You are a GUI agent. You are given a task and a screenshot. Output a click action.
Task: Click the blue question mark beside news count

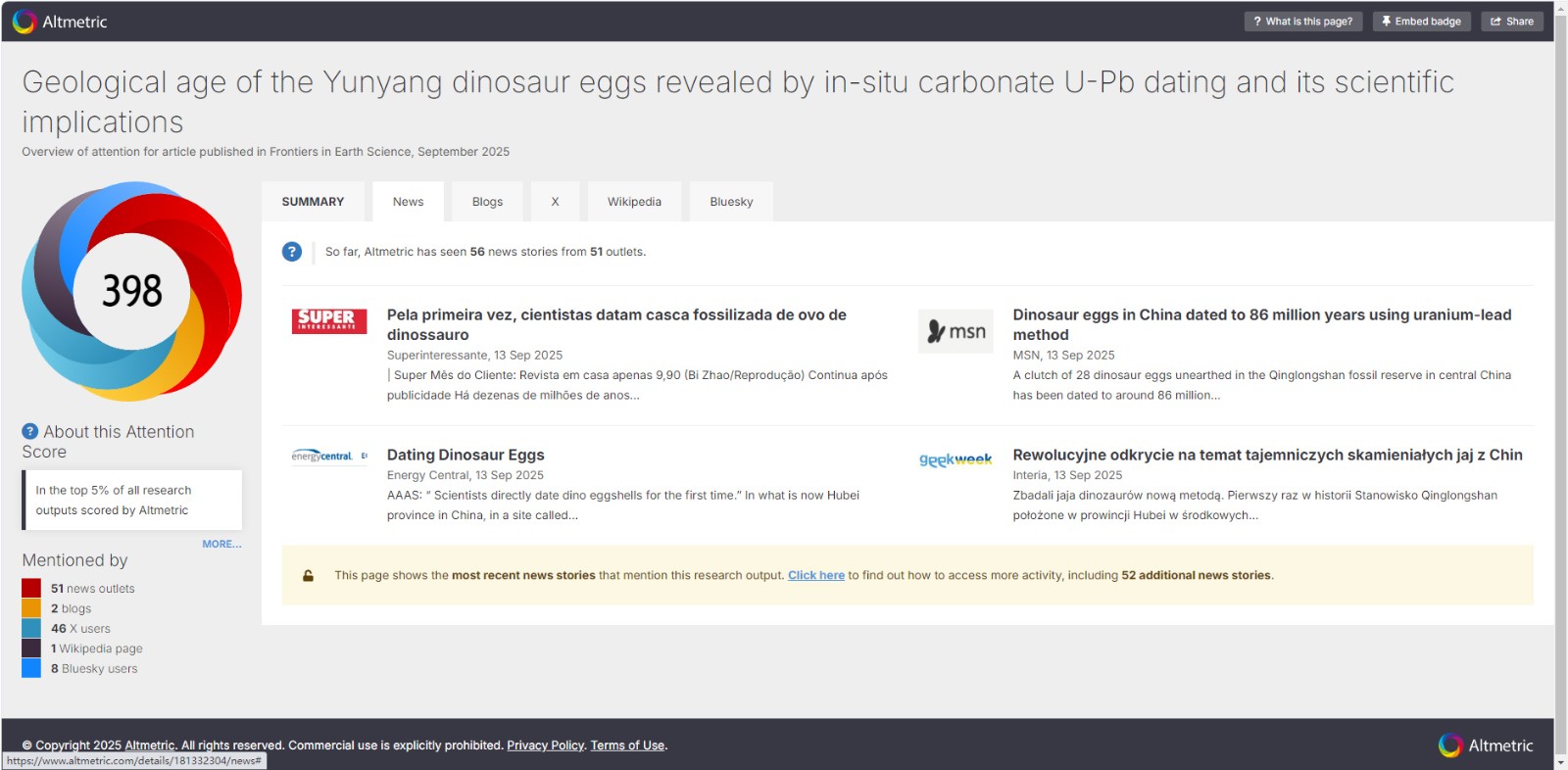[292, 252]
